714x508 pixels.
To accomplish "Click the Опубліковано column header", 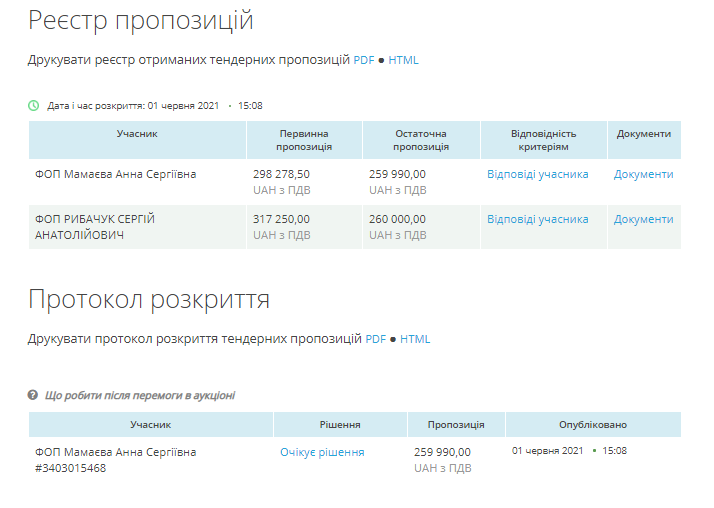I will [593, 425].
